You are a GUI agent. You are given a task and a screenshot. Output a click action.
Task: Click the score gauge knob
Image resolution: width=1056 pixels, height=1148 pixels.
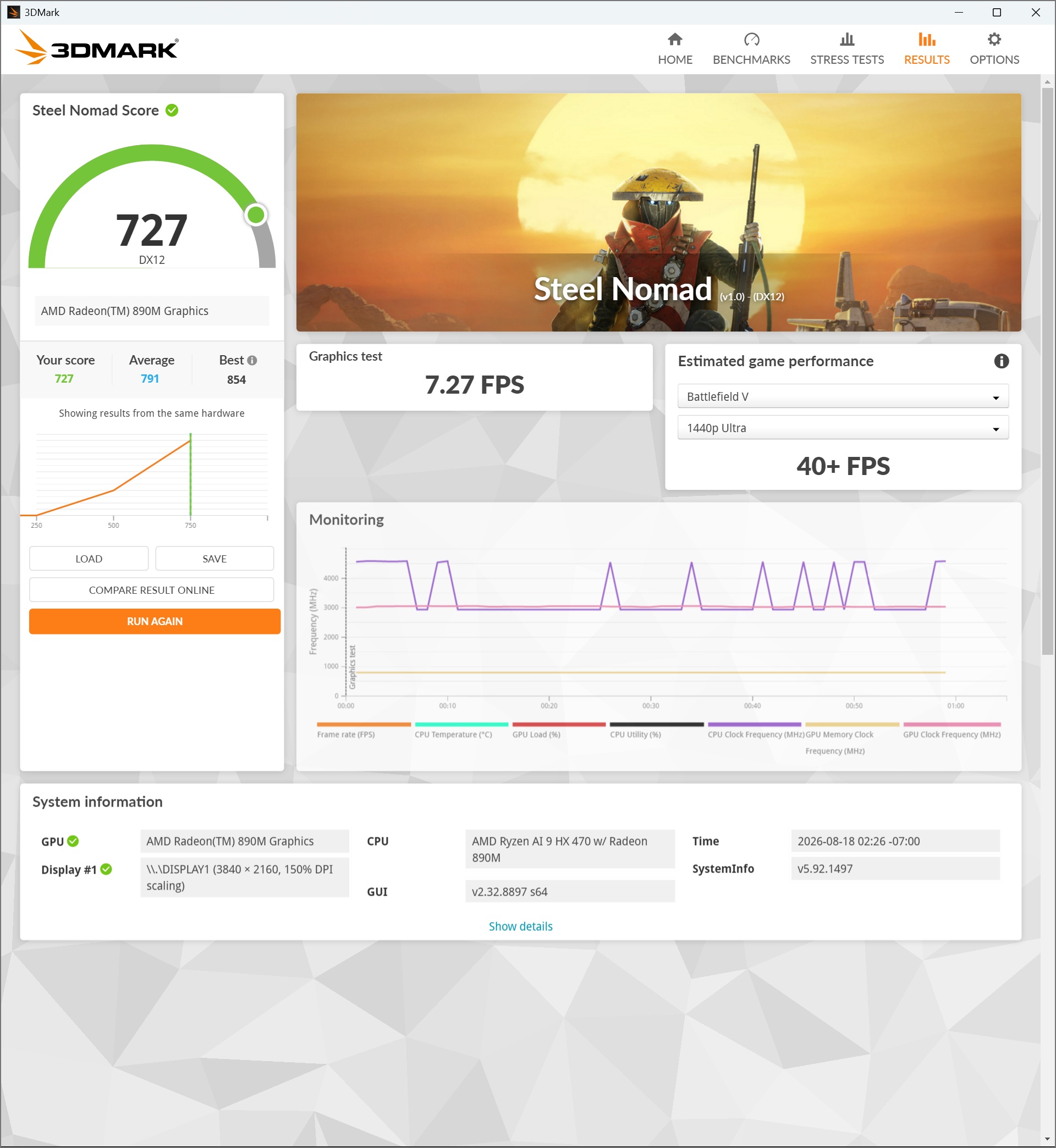tap(256, 215)
